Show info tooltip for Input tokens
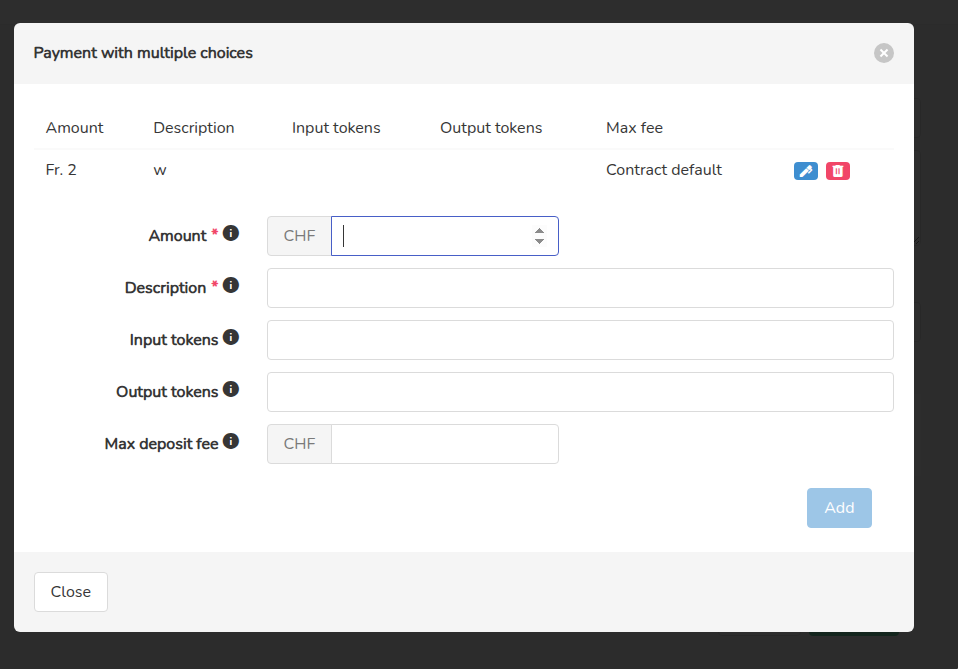This screenshot has height=669, width=958. tap(230, 337)
